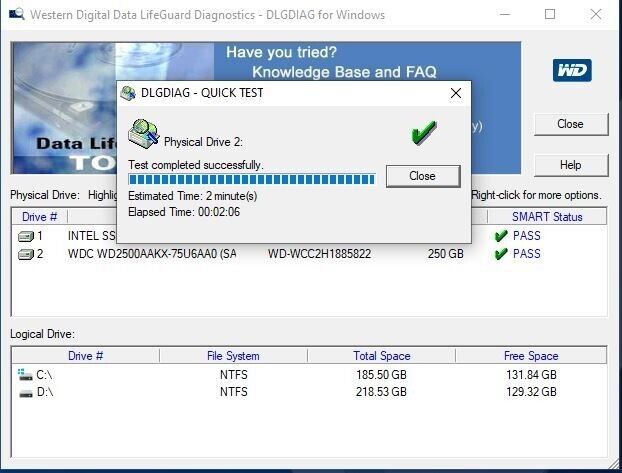Maximize the DLGDIAG main window
This screenshot has height=473, width=622.
pos(550,14)
